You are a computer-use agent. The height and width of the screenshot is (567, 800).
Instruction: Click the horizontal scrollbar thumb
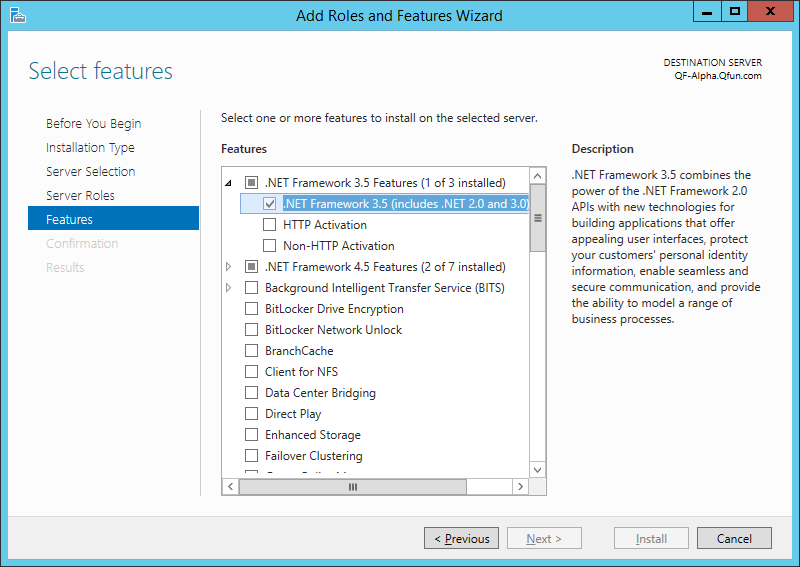click(x=352, y=487)
